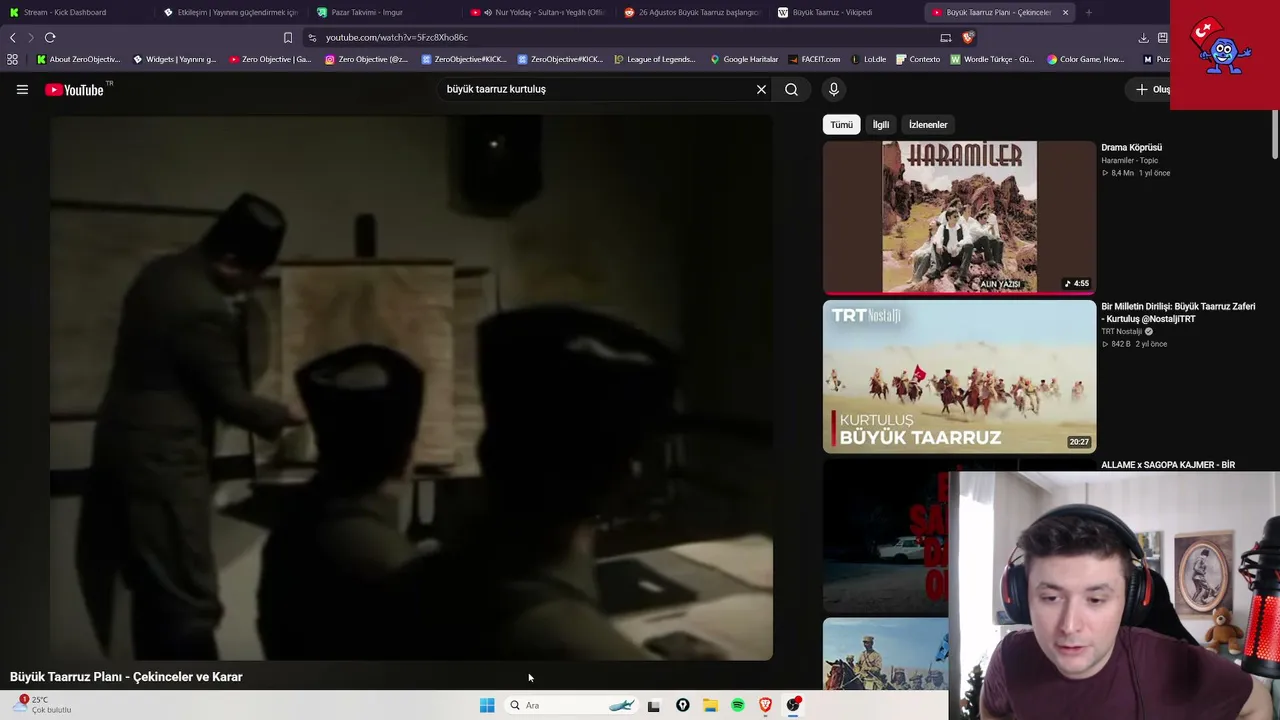Screen dimensions: 1280x720
Task: Clear the YouTube search box text
Action: 761,89
